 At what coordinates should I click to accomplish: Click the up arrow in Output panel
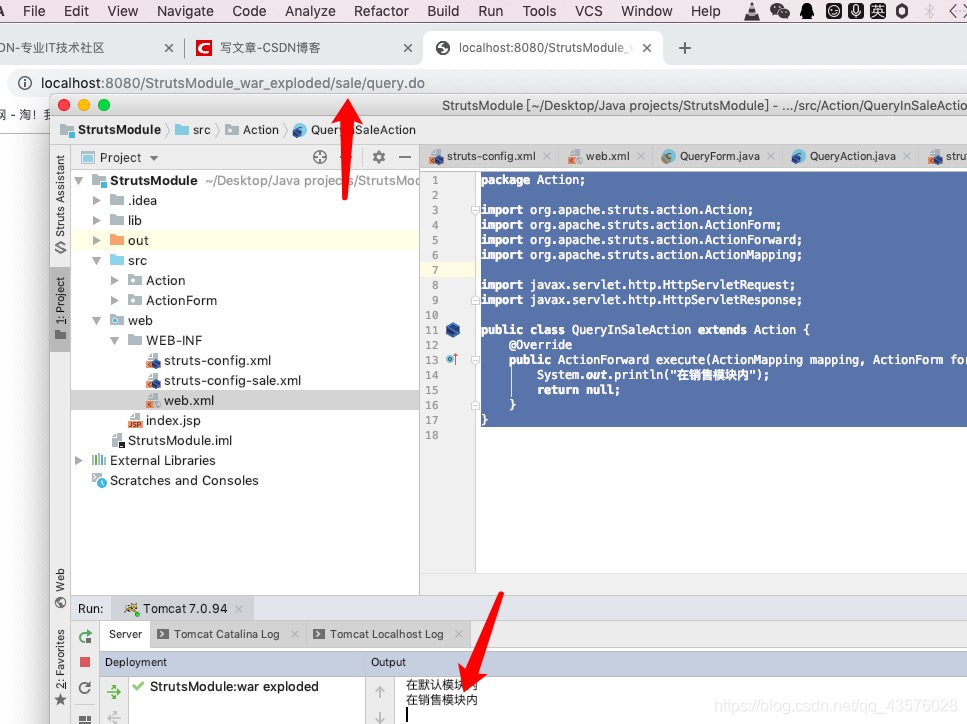[x=380, y=691]
